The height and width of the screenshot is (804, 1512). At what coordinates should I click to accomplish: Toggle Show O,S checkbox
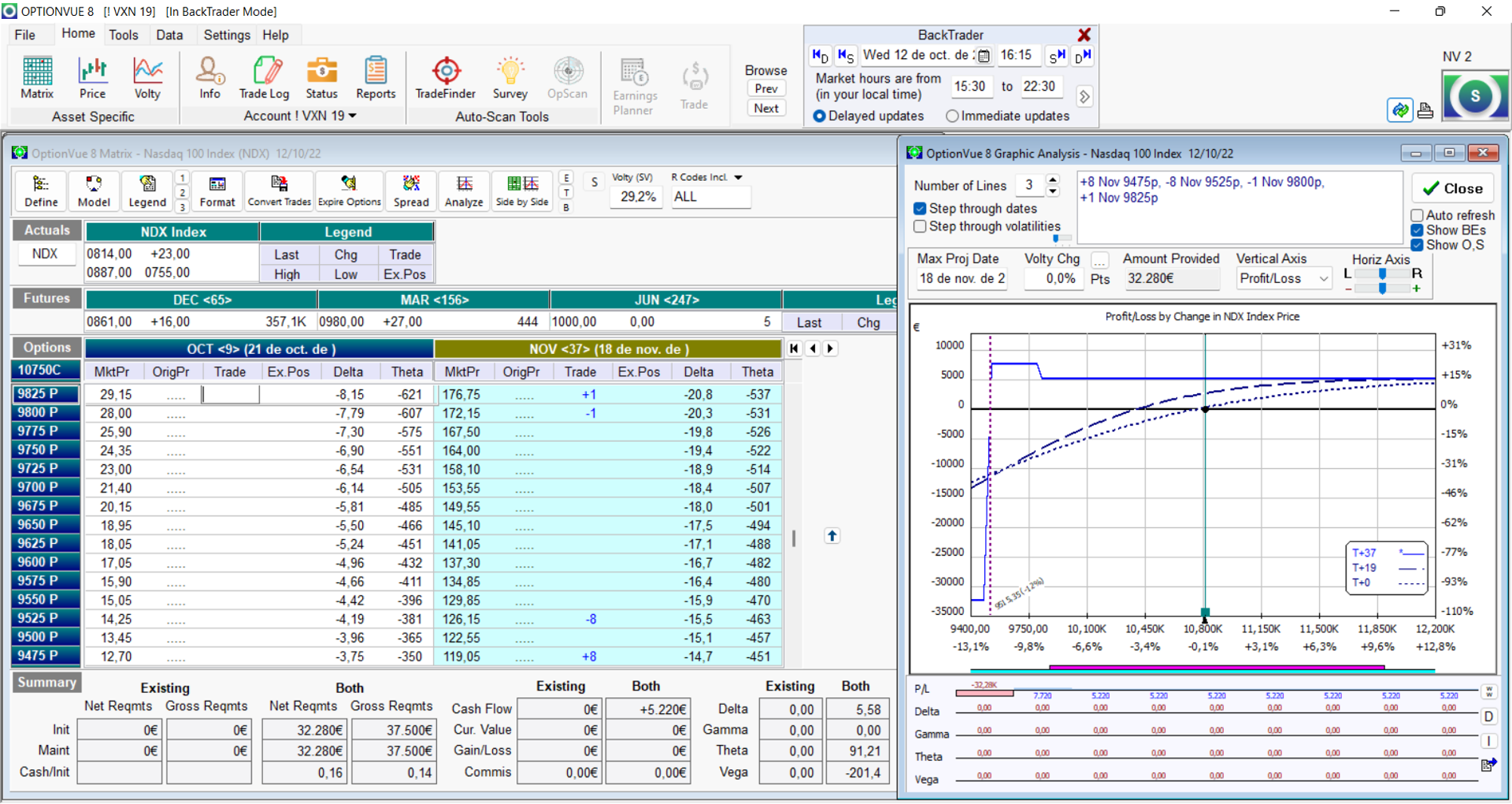pyautogui.click(x=1417, y=245)
